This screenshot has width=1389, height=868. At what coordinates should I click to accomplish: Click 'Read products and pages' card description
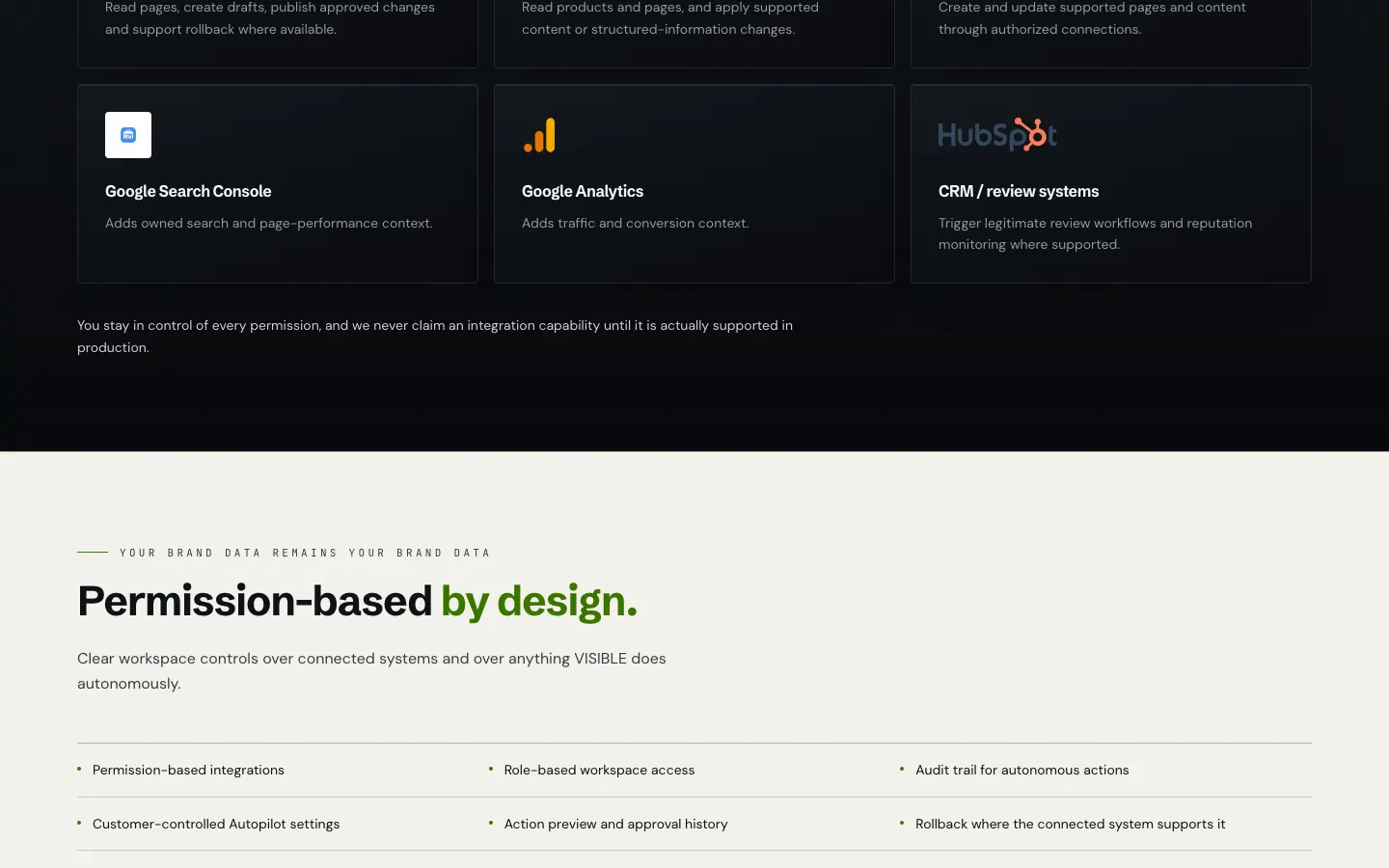[670, 18]
